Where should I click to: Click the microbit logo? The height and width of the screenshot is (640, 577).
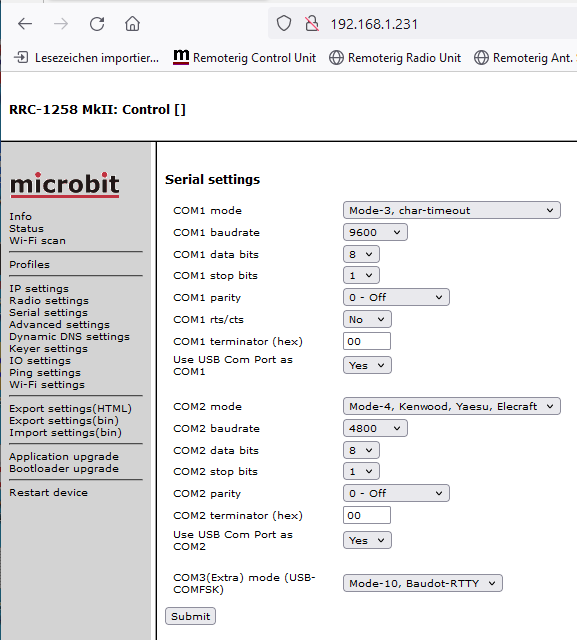pos(65,185)
